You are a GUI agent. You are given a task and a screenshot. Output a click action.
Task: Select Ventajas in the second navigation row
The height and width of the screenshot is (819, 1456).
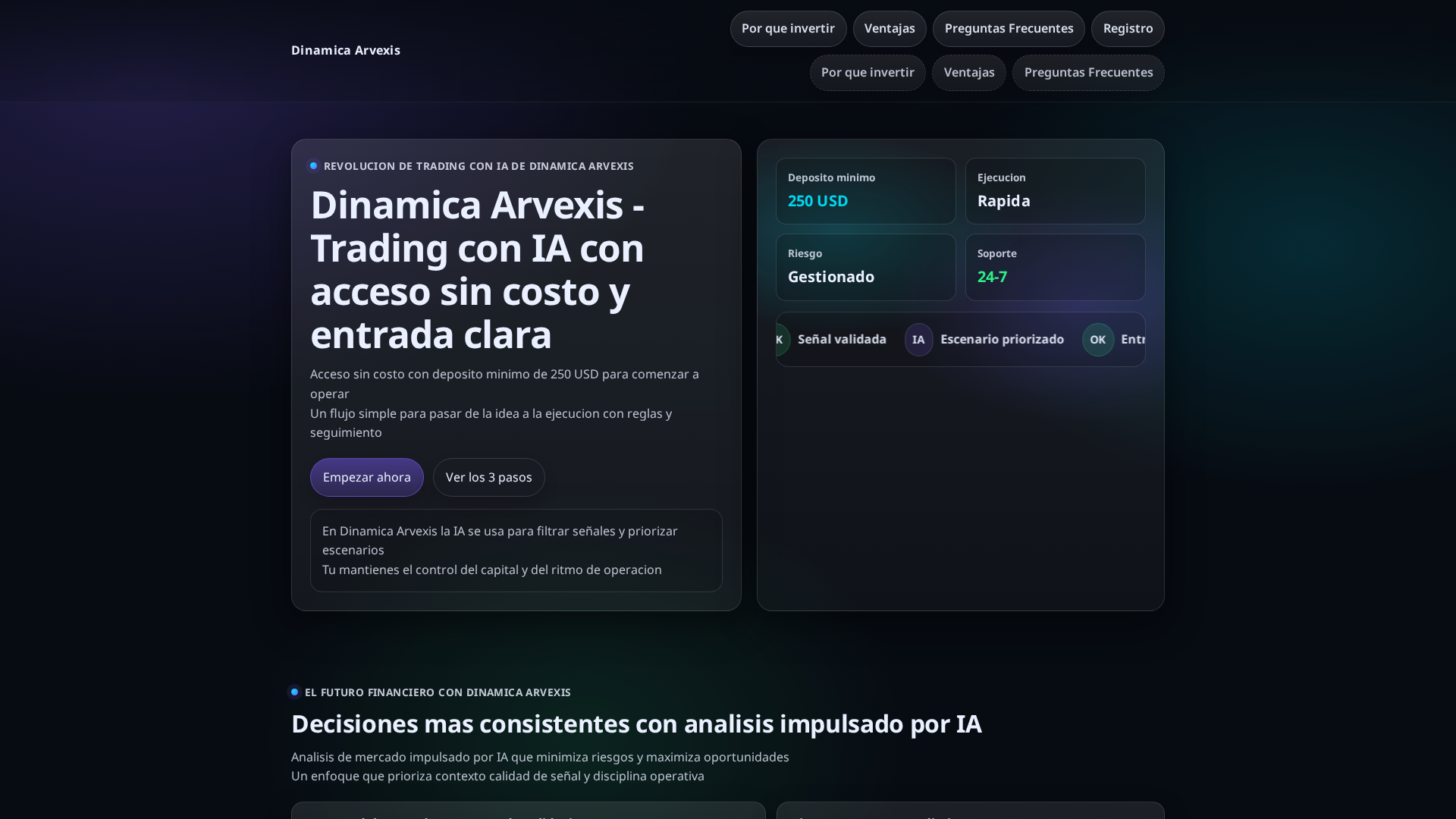click(968, 73)
